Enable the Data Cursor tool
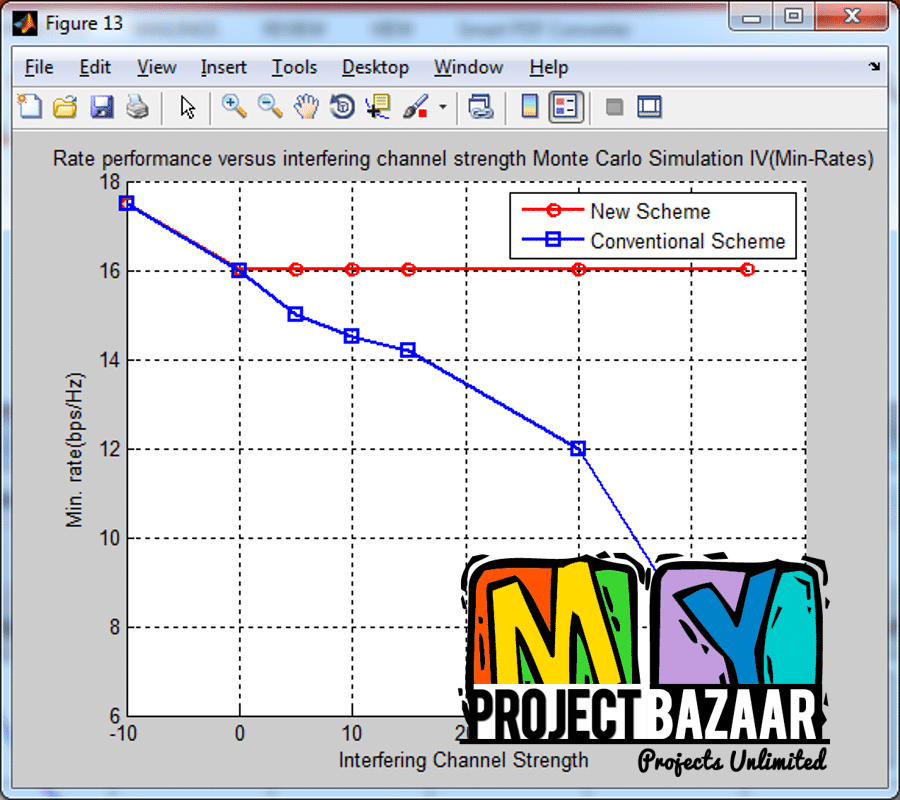Image resolution: width=900 pixels, height=800 pixels. point(378,107)
